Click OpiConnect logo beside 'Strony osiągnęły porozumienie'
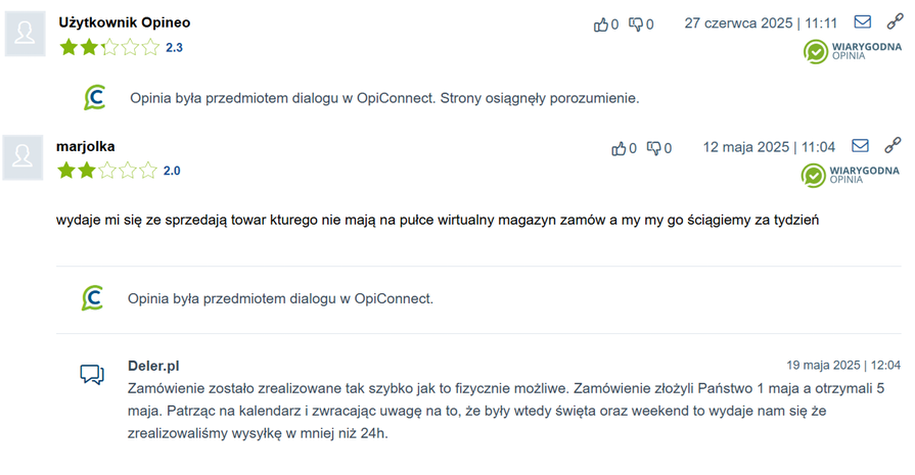The width and height of the screenshot is (915, 475). pos(95,98)
